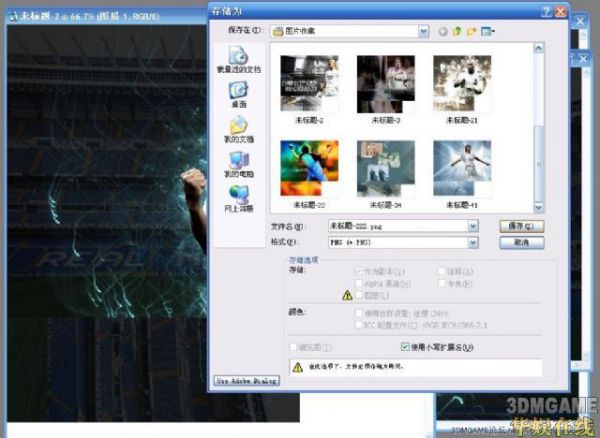Uncheck 使用小写扩展名 option
This screenshot has height=438, width=600.
[405, 347]
